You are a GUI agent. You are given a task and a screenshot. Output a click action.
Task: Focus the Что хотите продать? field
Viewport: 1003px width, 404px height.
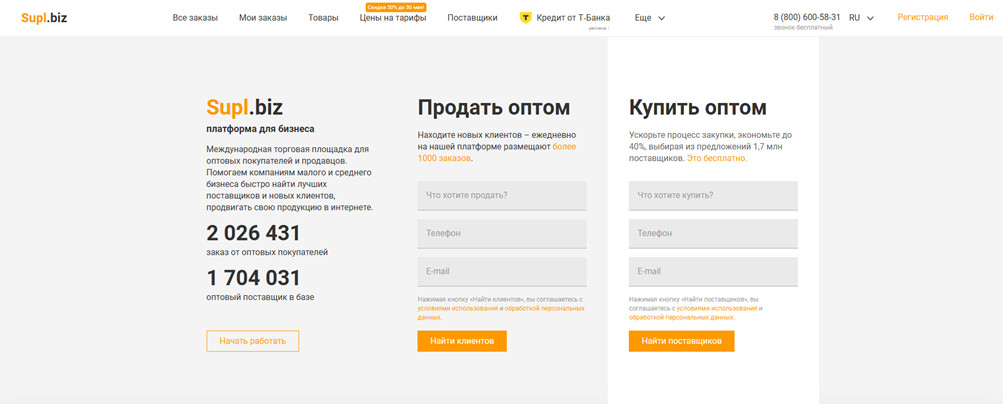coord(502,196)
